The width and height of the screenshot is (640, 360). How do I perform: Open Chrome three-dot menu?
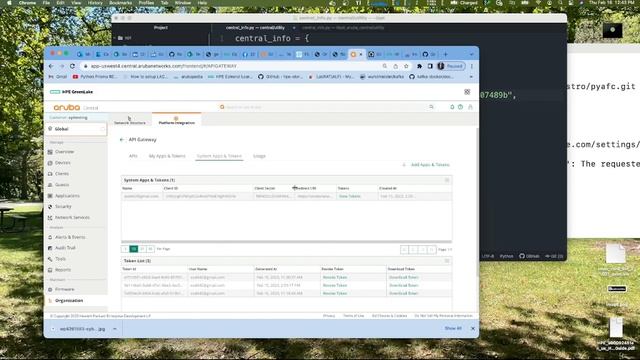(472, 66)
